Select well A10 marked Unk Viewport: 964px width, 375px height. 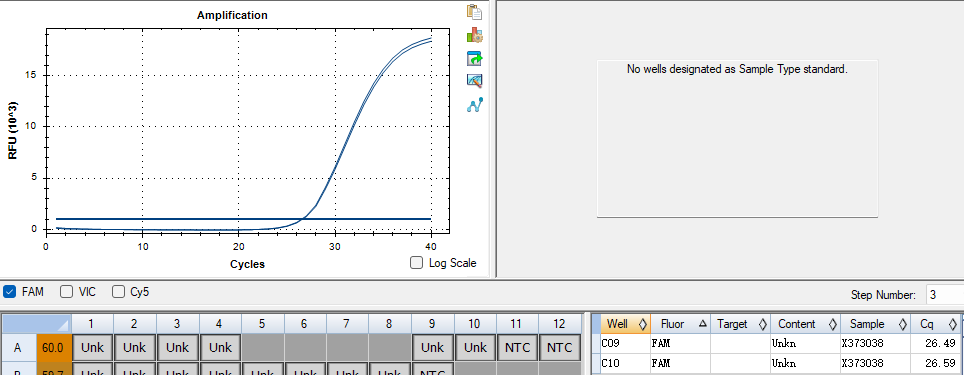point(475,348)
